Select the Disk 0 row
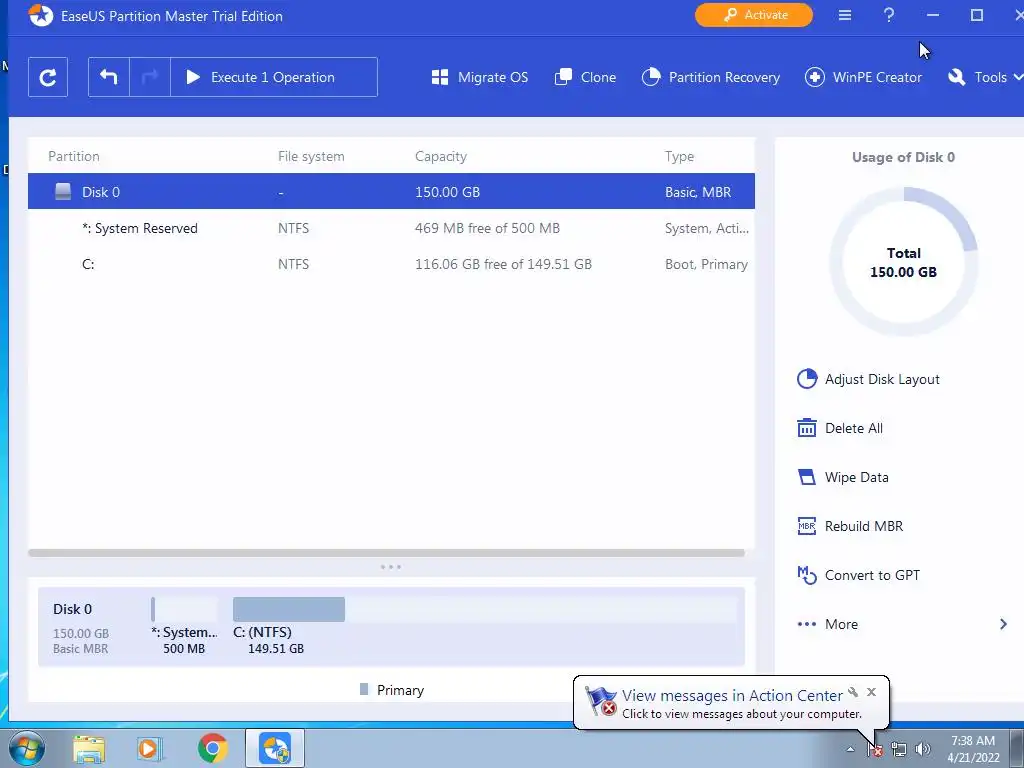 point(391,191)
